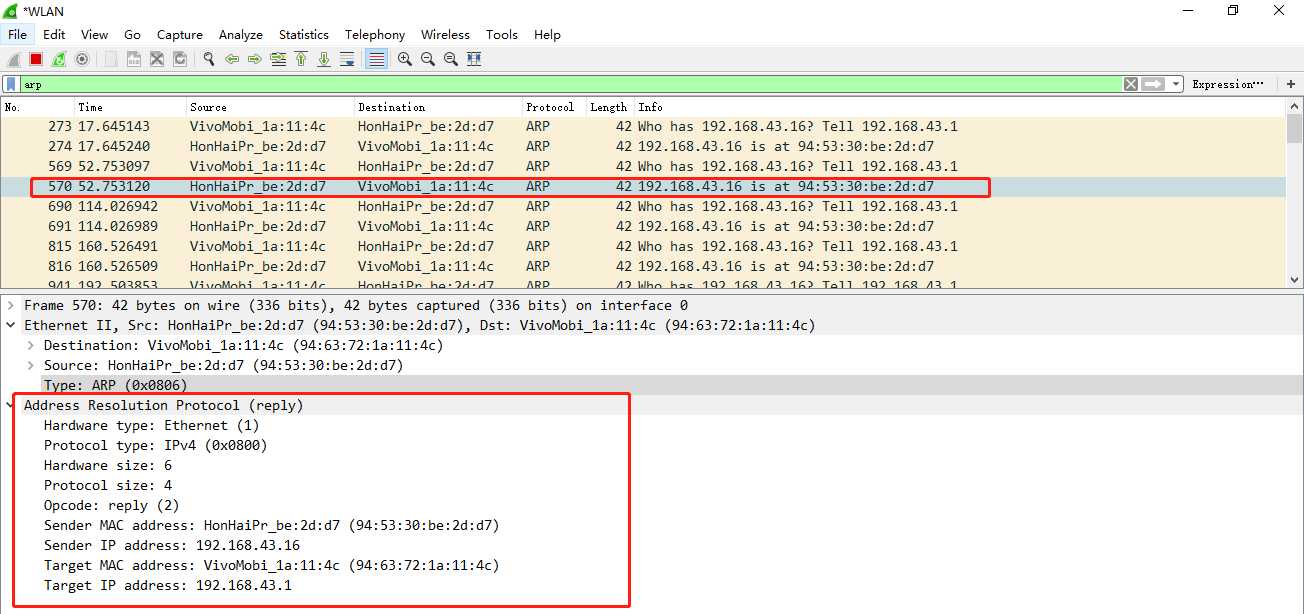
Task: Open the Wireless menu
Action: point(445,34)
